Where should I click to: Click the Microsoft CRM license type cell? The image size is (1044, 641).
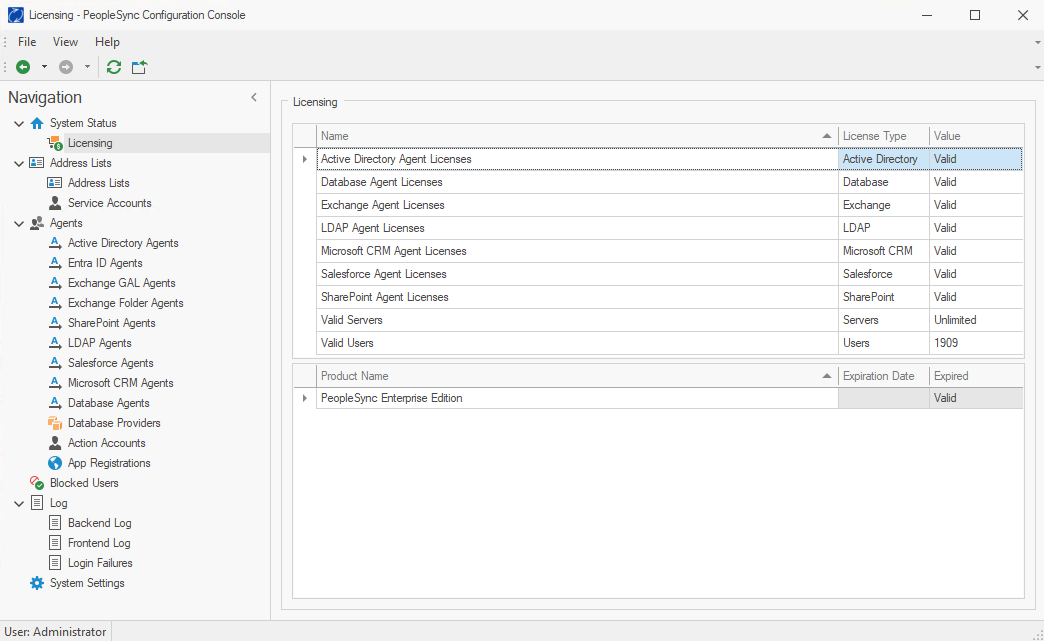[x=884, y=251]
